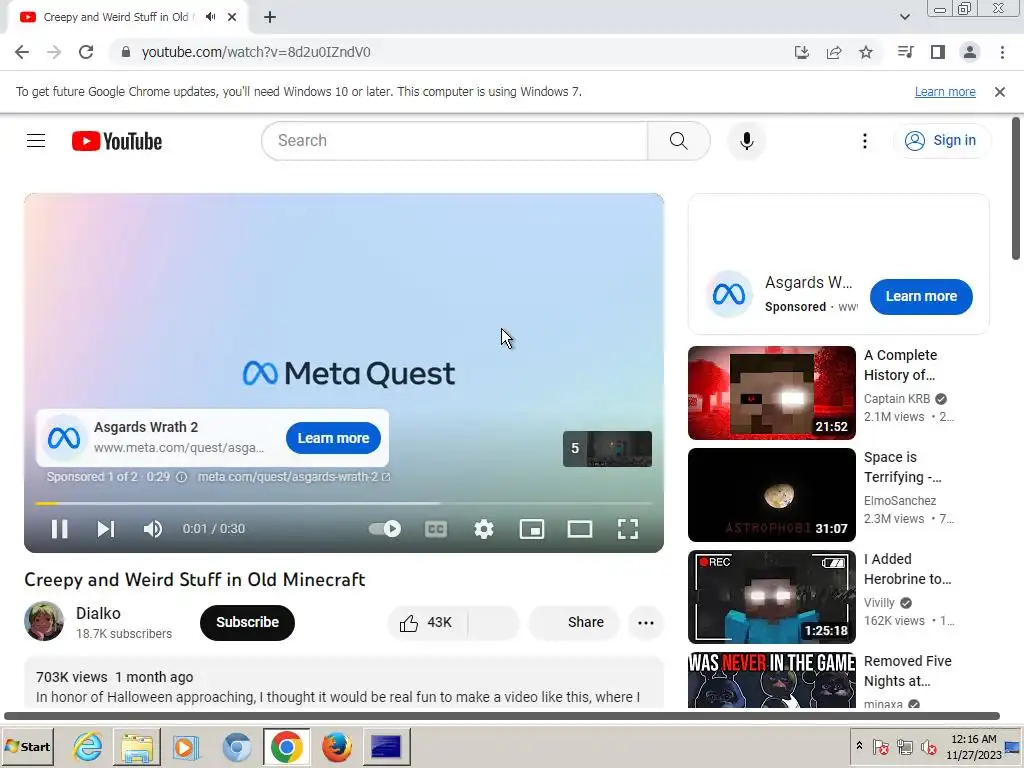Open clock showing 12:16 AM
The height and width of the screenshot is (768, 1024).
(x=973, y=746)
